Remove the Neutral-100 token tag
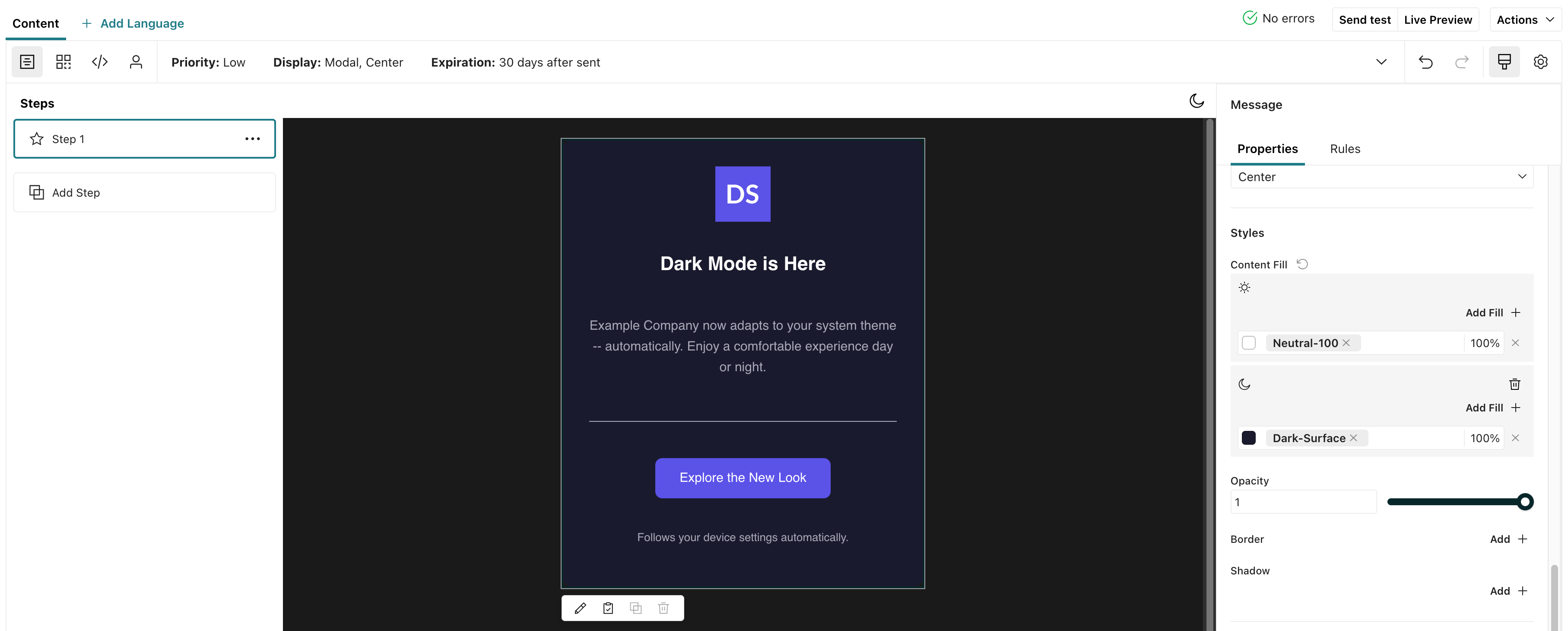Image resolution: width=1568 pixels, height=631 pixels. tap(1346, 343)
